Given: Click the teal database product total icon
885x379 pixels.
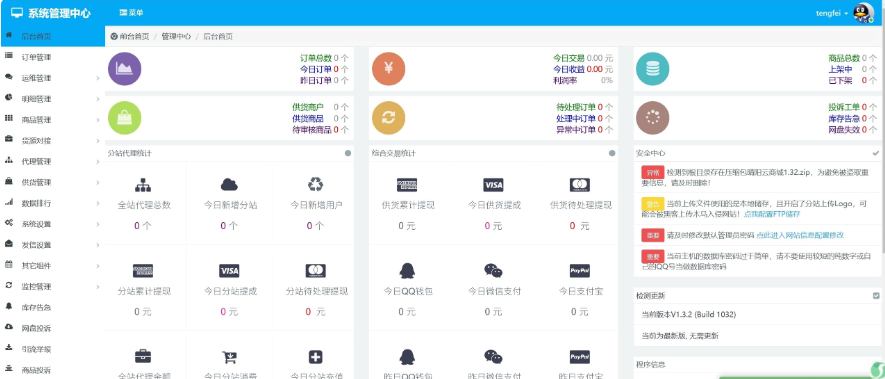Looking at the screenshot, I should pyautogui.click(x=652, y=68).
